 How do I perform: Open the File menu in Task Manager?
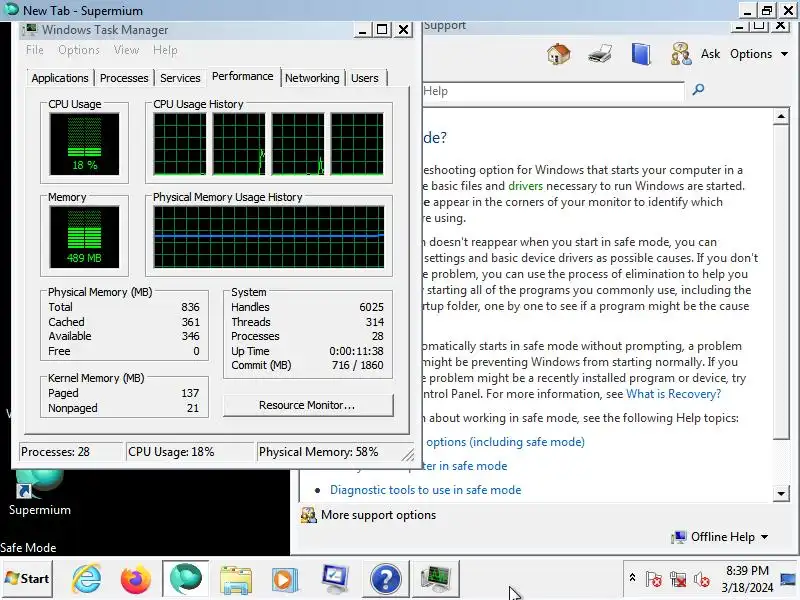click(35, 50)
